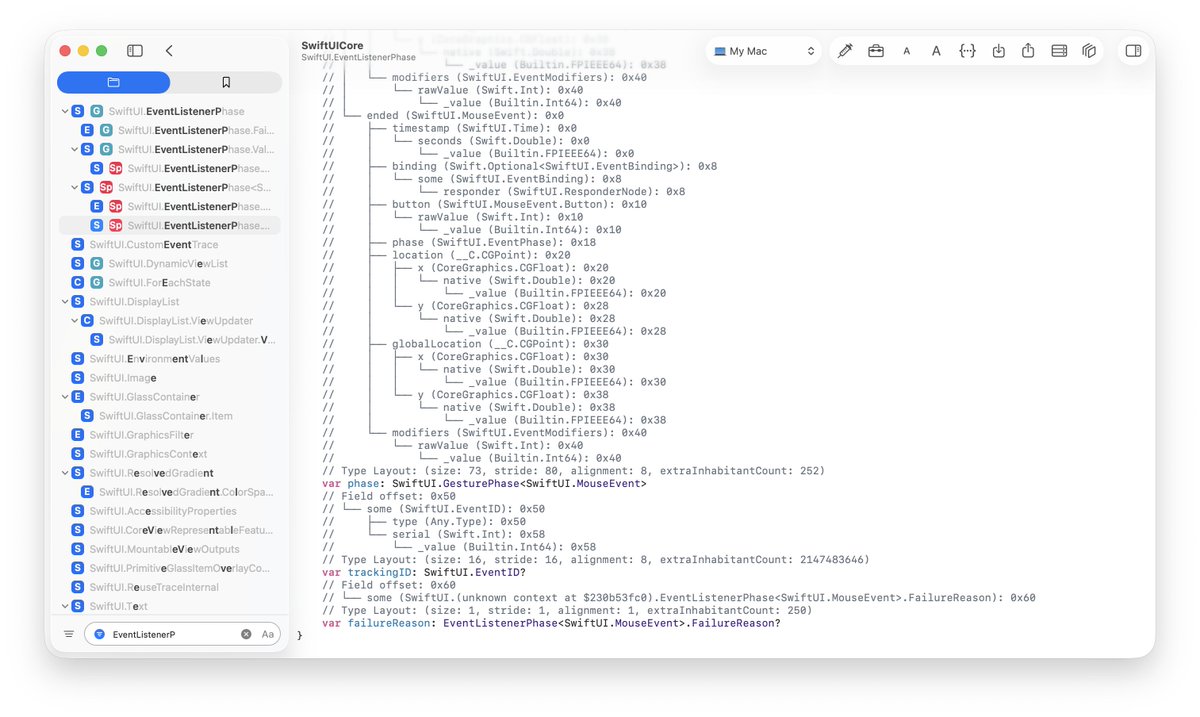Viewport: 1200px width, 717px height.
Task: Toggle the left sidebar visibility
Action: (135, 51)
